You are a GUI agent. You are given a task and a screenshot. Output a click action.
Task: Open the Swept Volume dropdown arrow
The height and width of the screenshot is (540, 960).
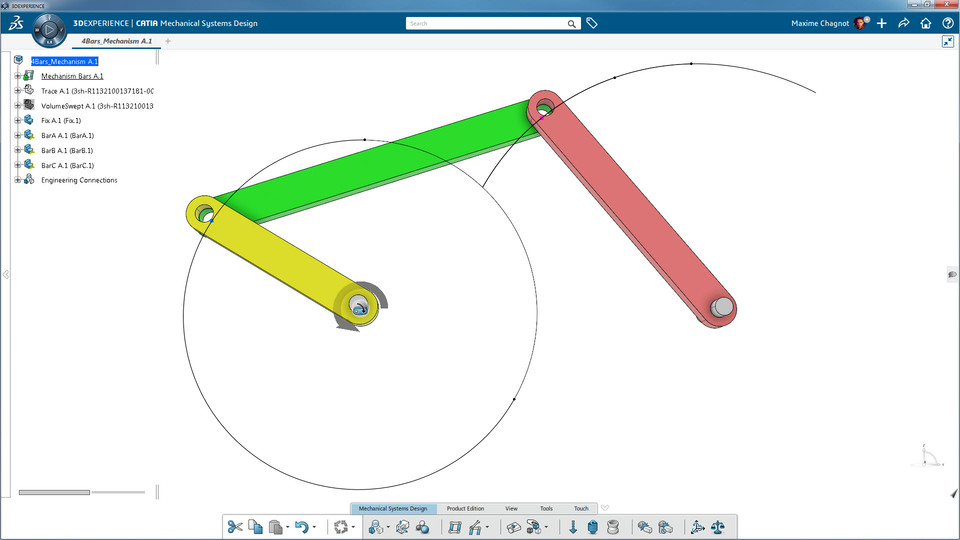coord(546,527)
